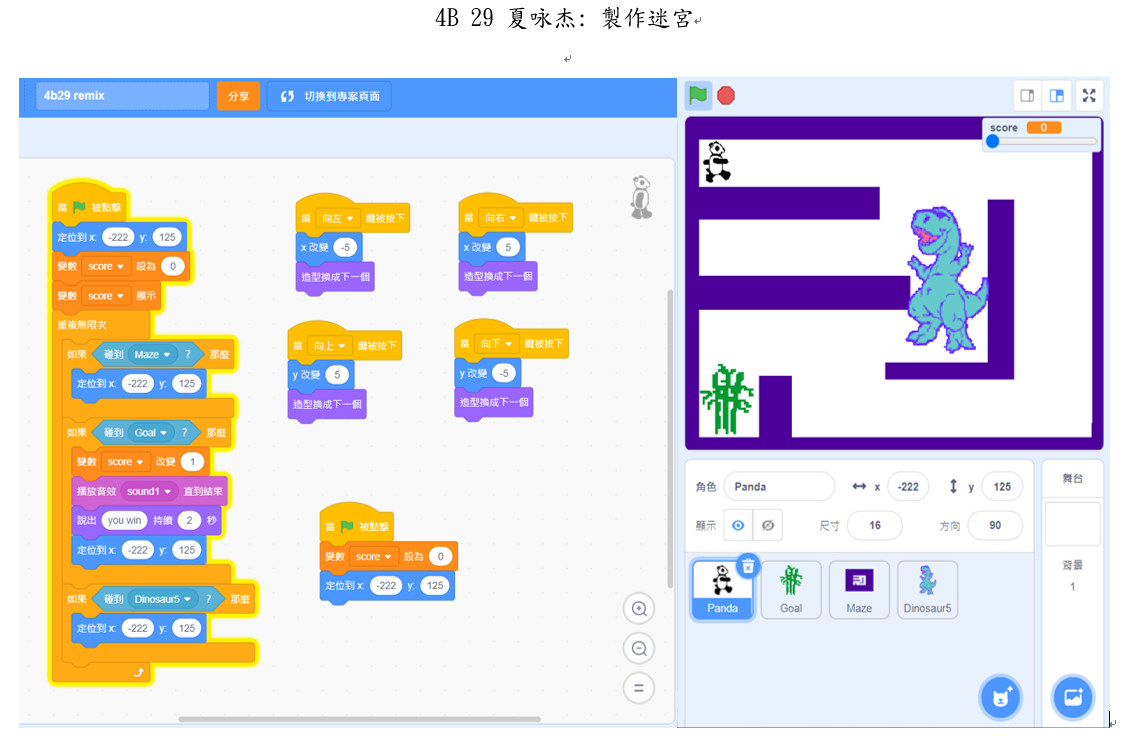Click the 'you win' text in say block
Viewport: 1129px width, 736px height.
[125, 520]
